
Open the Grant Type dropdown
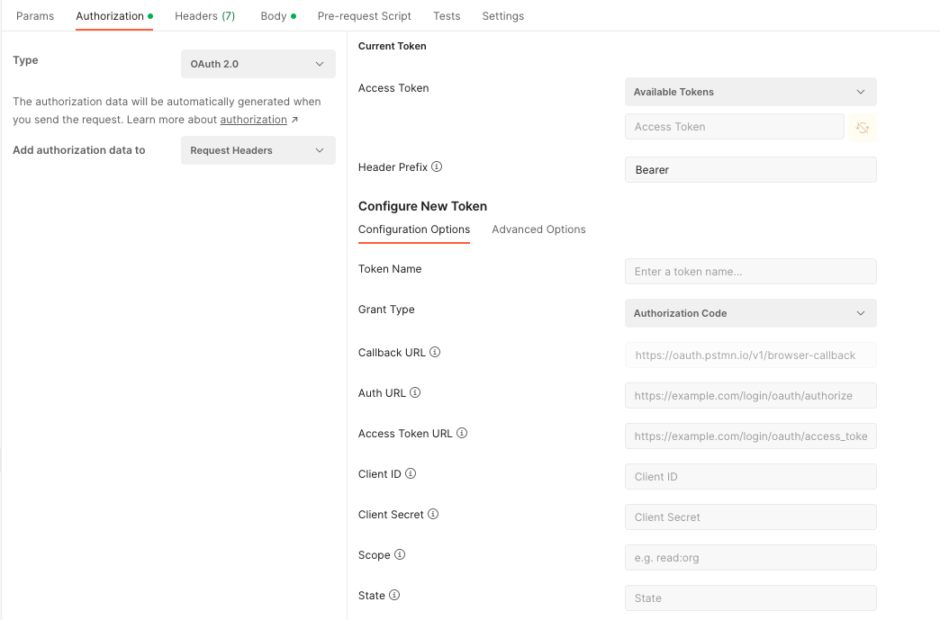click(750, 313)
